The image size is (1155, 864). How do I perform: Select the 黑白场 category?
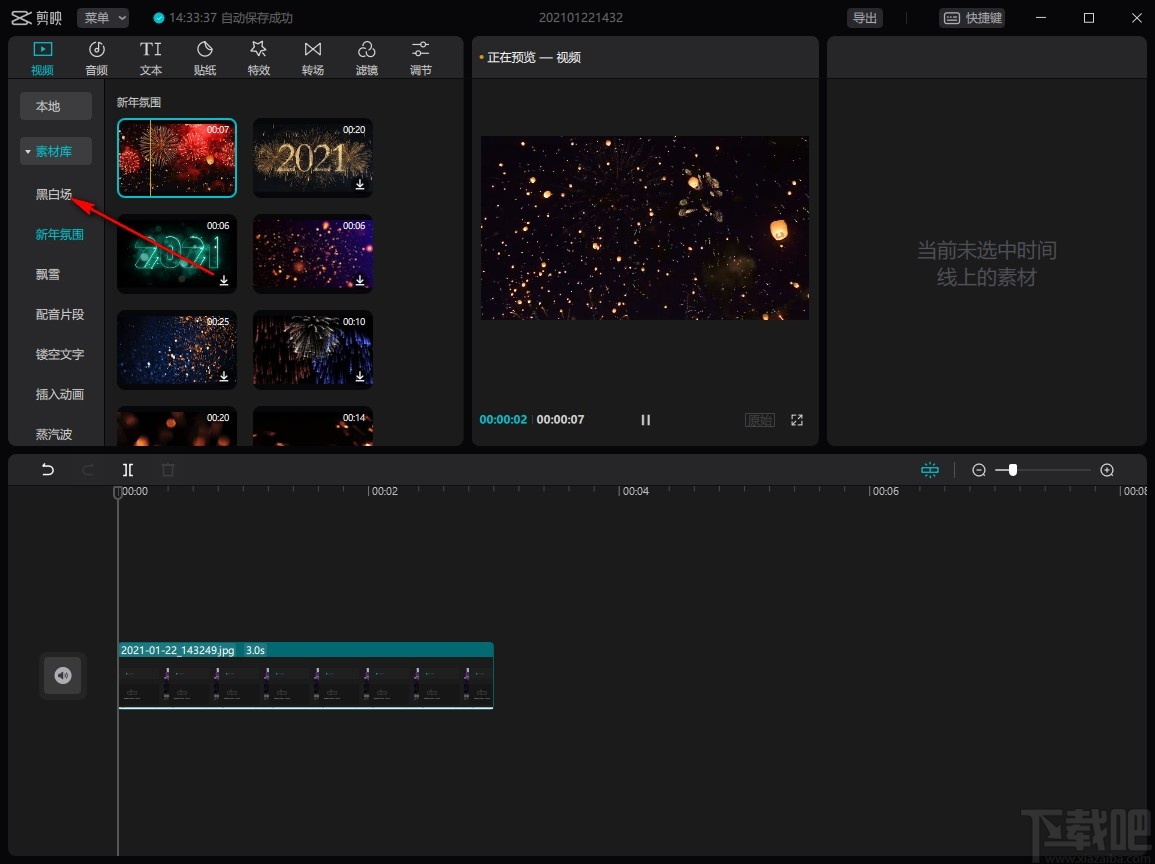click(54, 194)
